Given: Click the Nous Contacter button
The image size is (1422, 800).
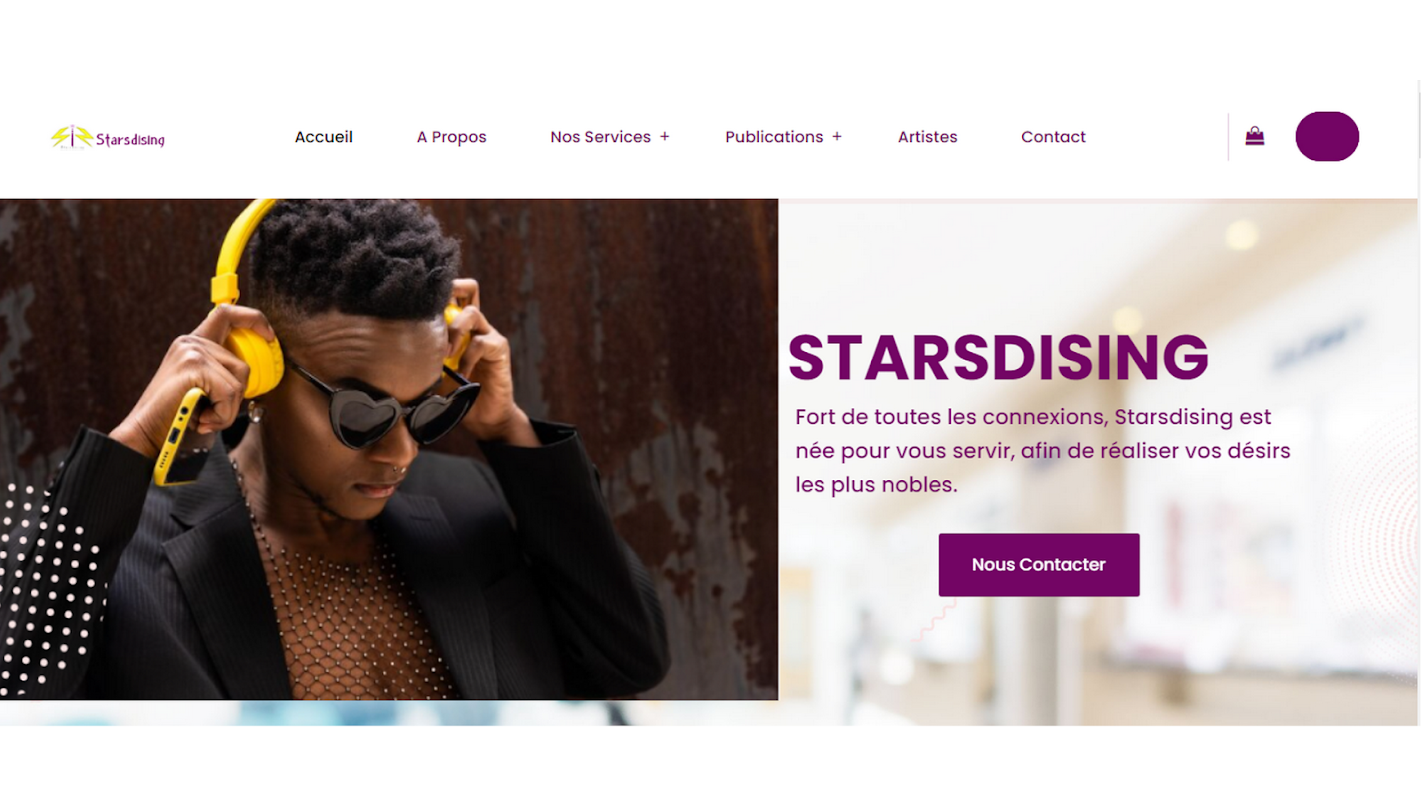Looking at the screenshot, I should 1039,565.
